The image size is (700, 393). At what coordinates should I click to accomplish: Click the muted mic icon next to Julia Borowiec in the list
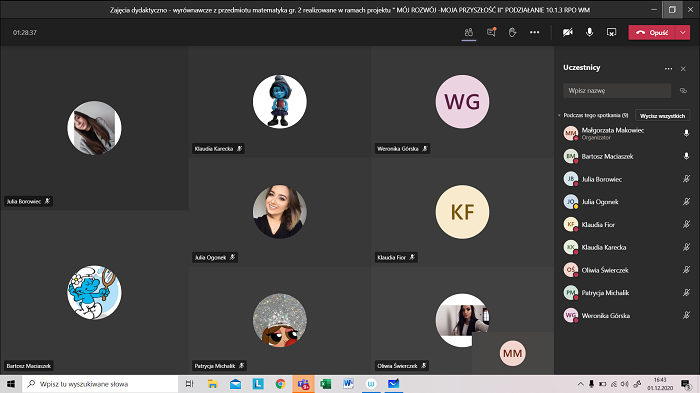686,179
